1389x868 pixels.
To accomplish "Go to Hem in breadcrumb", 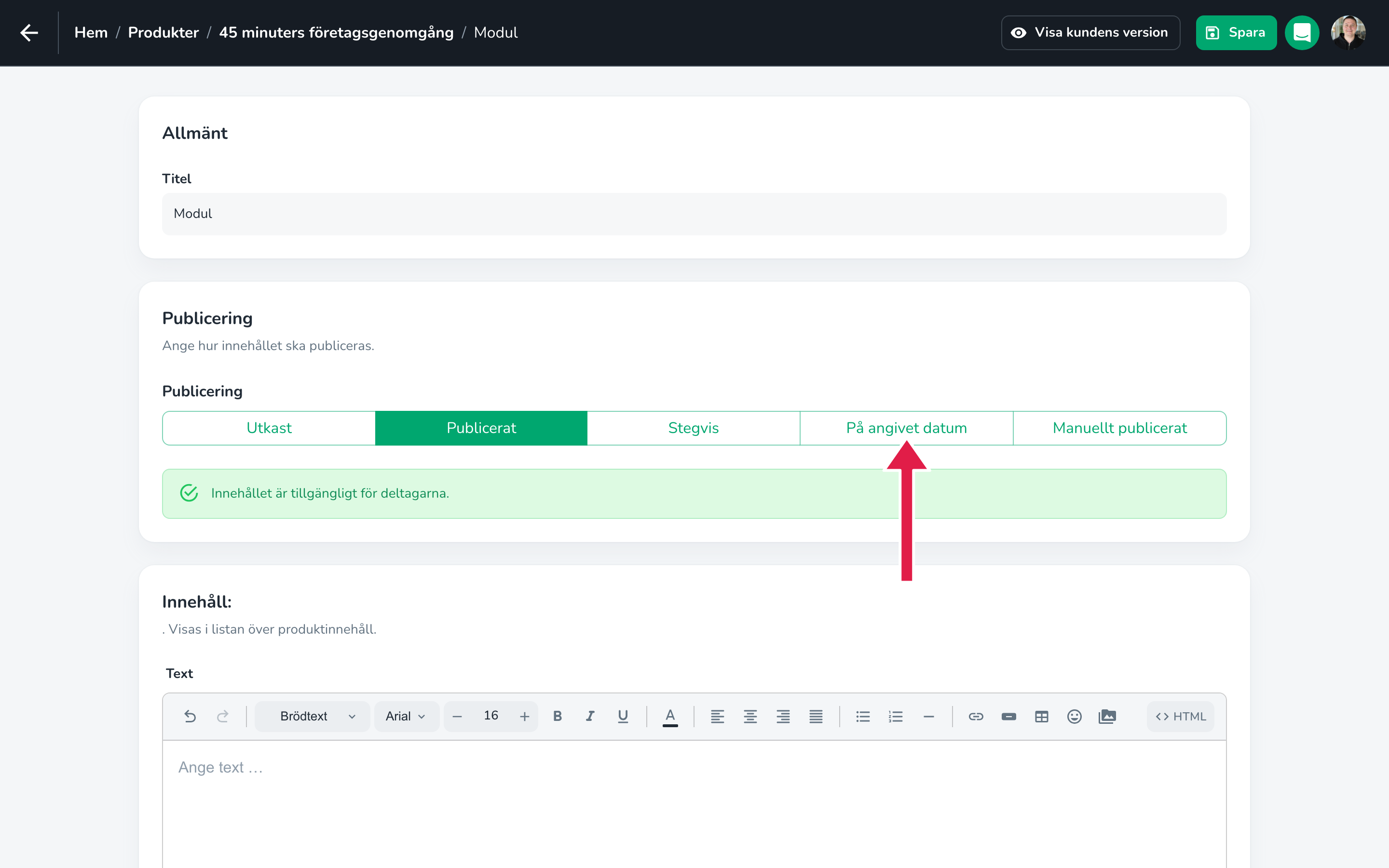I will (x=91, y=33).
